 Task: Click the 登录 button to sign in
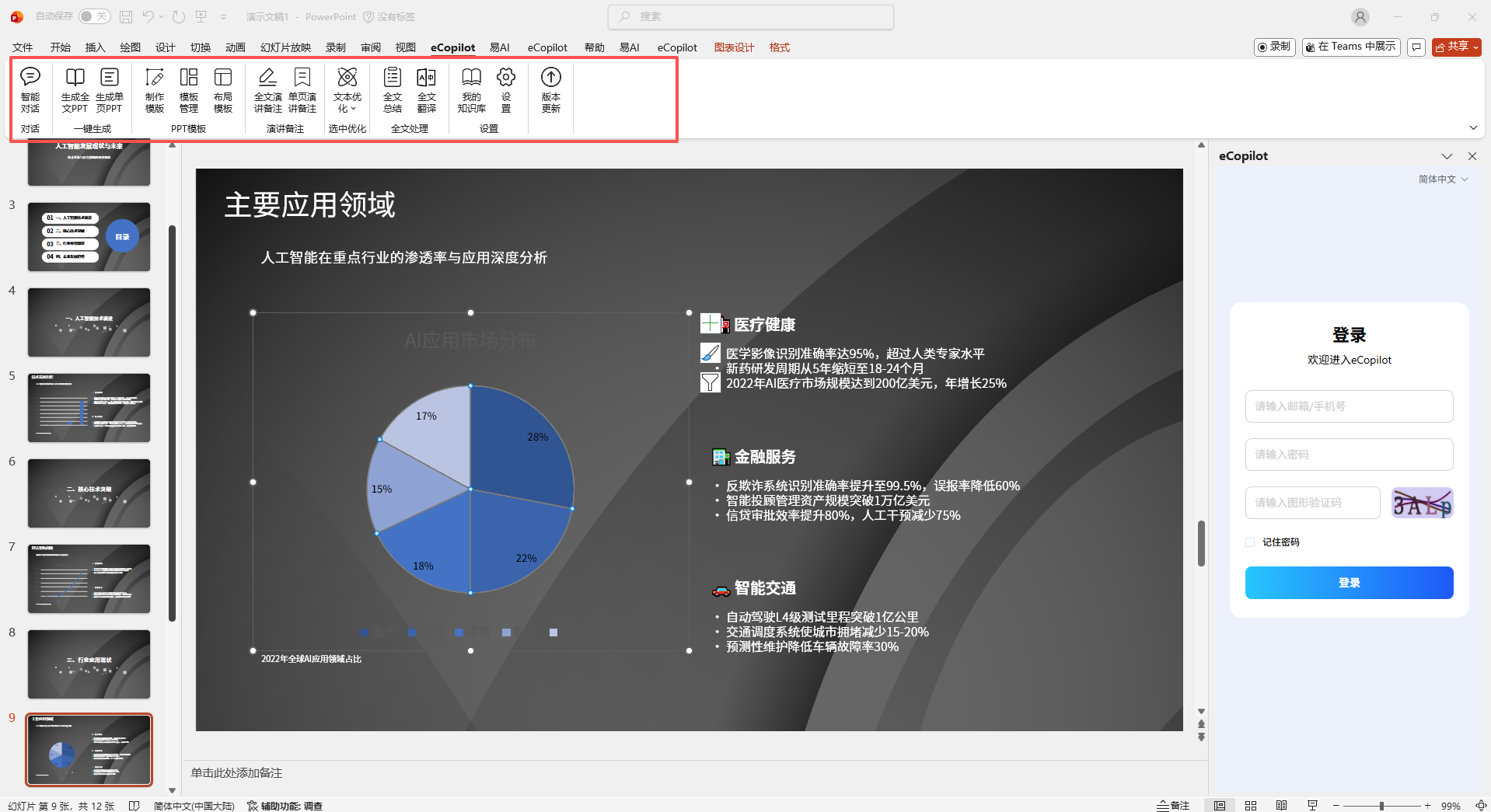(1349, 583)
